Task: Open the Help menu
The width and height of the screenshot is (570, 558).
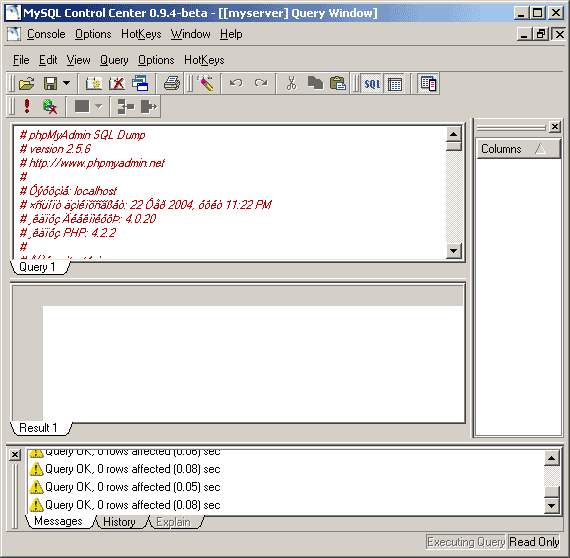Action: point(231,34)
